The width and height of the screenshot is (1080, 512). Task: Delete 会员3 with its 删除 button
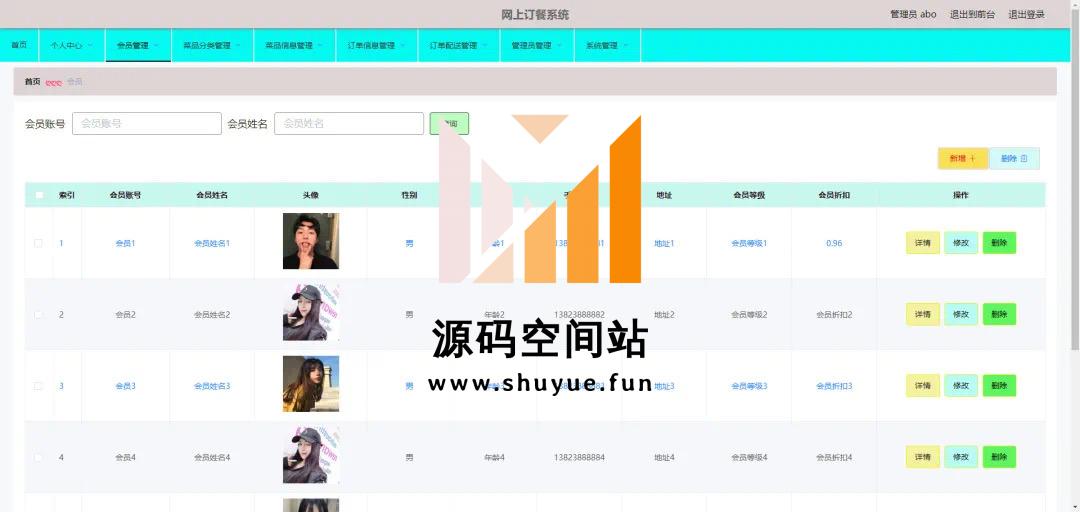coord(999,386)
